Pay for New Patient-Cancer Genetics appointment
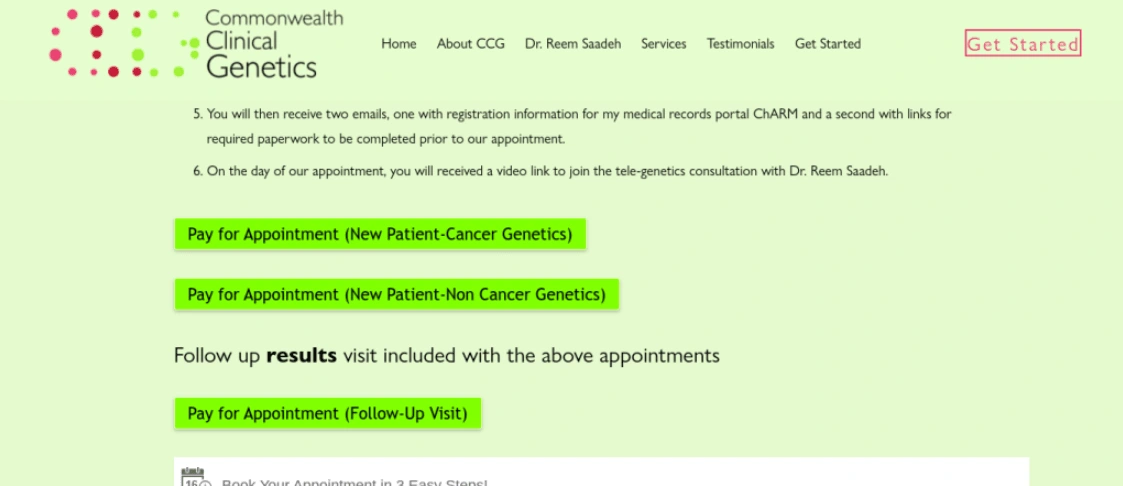The width and height of the screenshot is (1123, 486). tap(380, 234)
